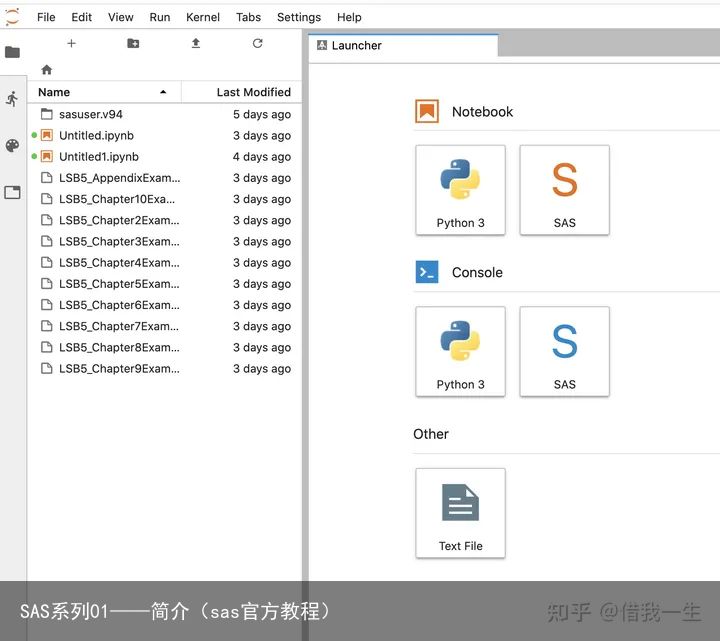720x641 pixels.
Task: Open the Running Kernels sidebar tab
Action: tap(12, 99)
